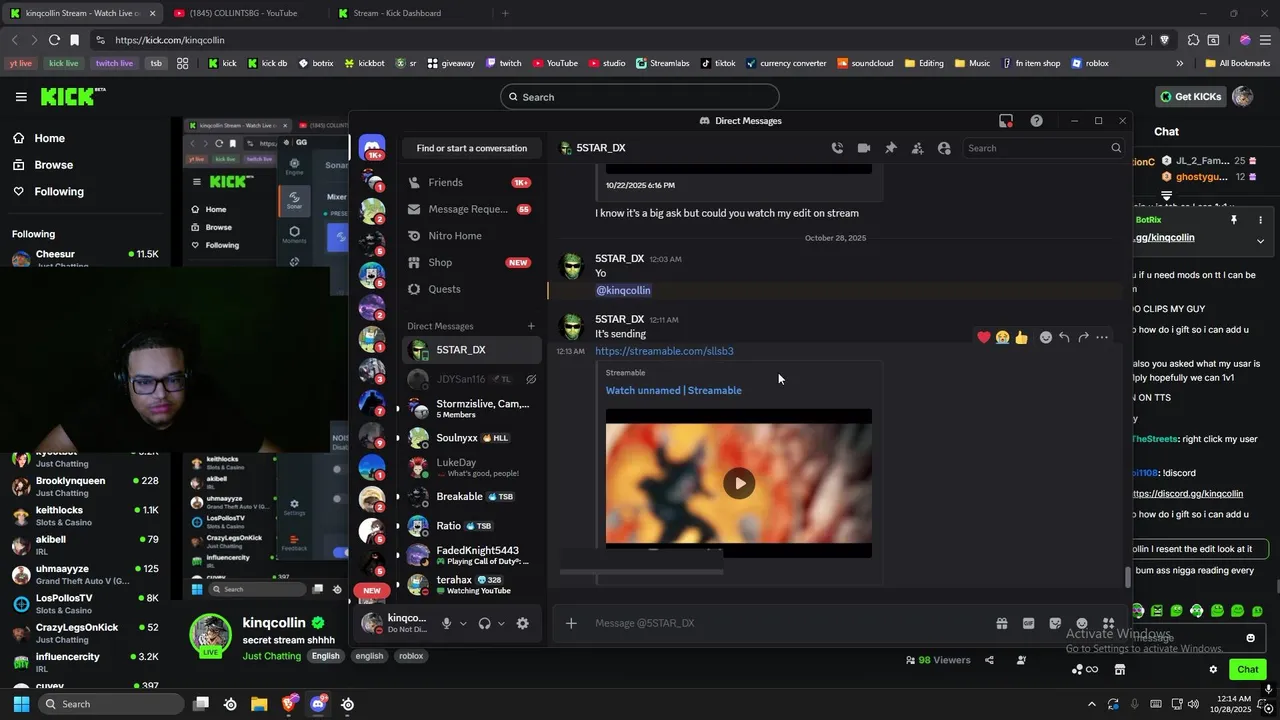Click the green Chat send button

click(x=1247, y=670)
